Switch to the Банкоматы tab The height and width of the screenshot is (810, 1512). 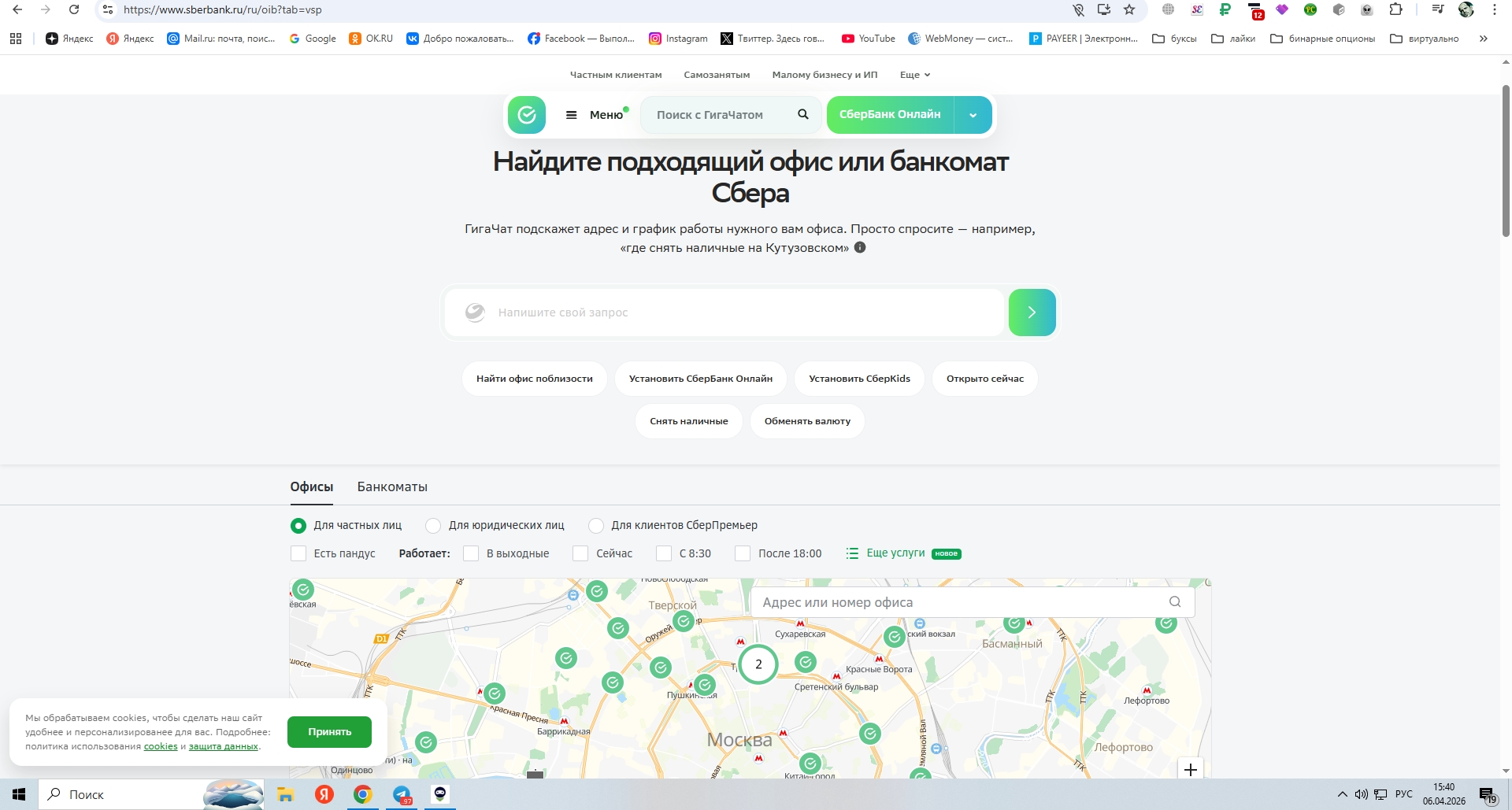pyautogui.click(x=392, y=487)
